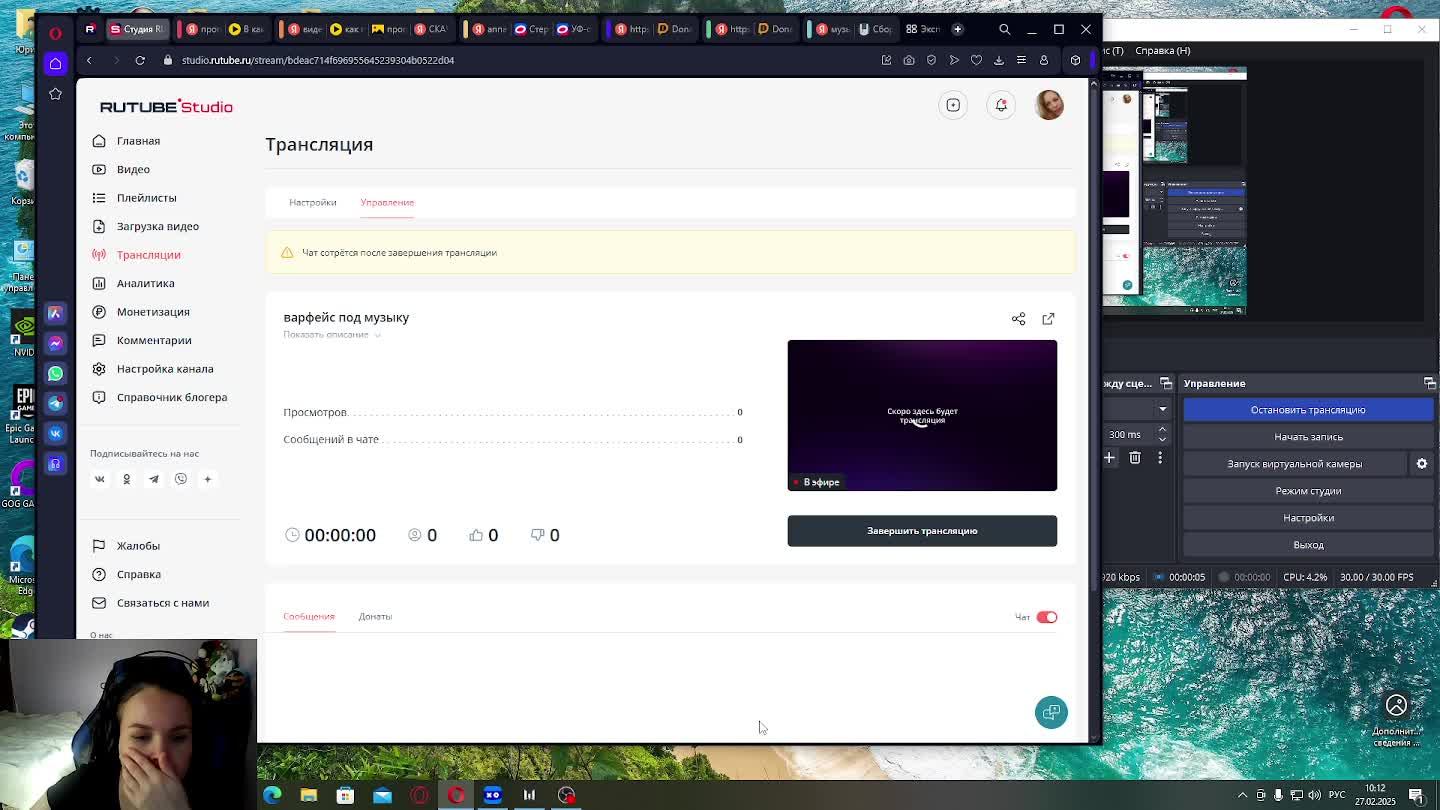
Task: Open Opera sidebar WhatsApp icon
Action: point(55,373)
